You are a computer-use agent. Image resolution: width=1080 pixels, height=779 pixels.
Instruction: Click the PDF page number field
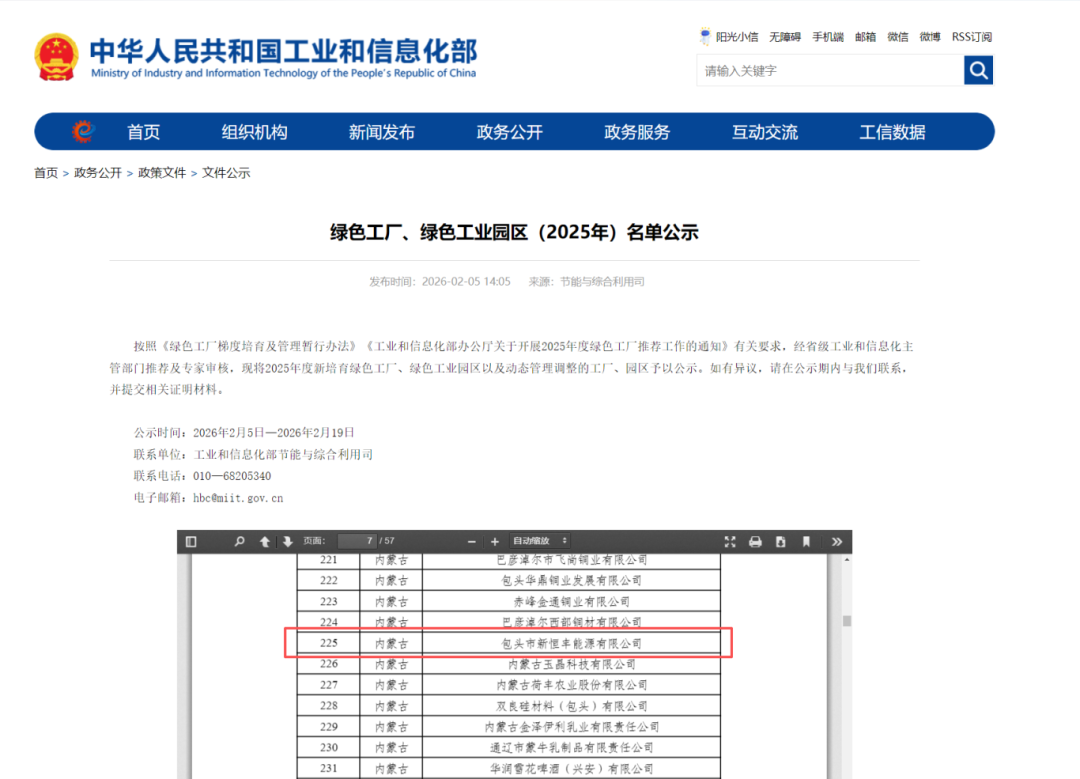click(356, 541)
